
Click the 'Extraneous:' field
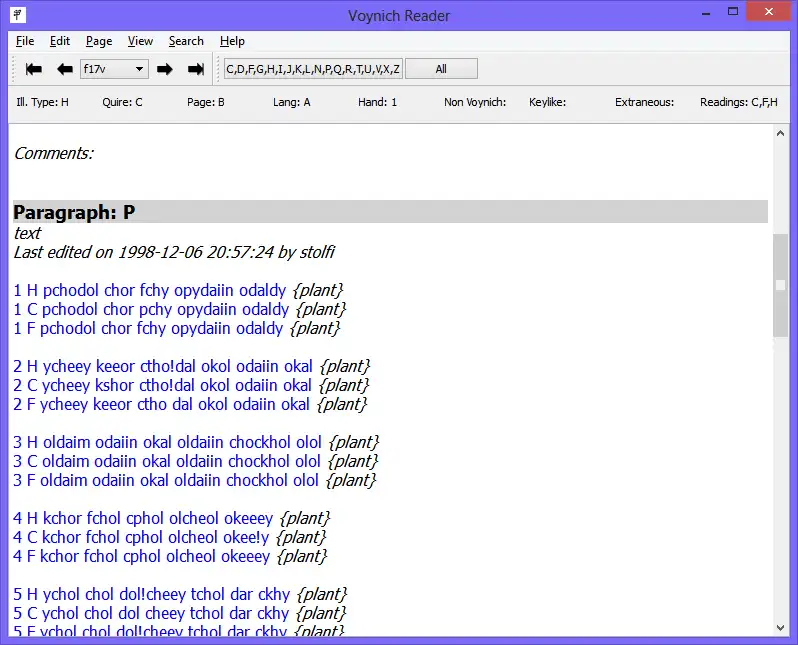644,102
